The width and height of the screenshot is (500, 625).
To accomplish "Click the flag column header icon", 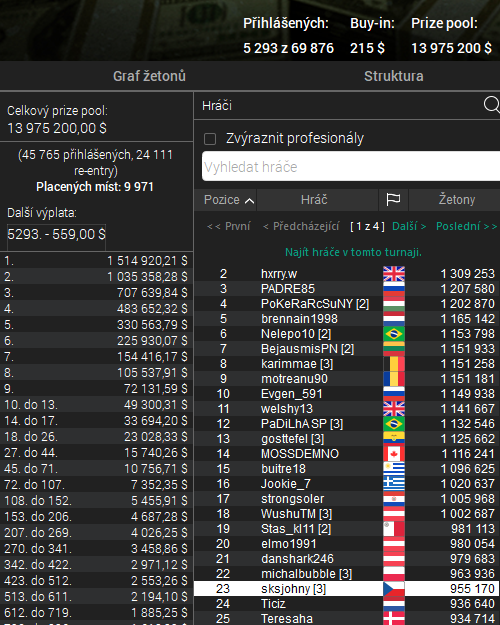I will pos(393,200).
